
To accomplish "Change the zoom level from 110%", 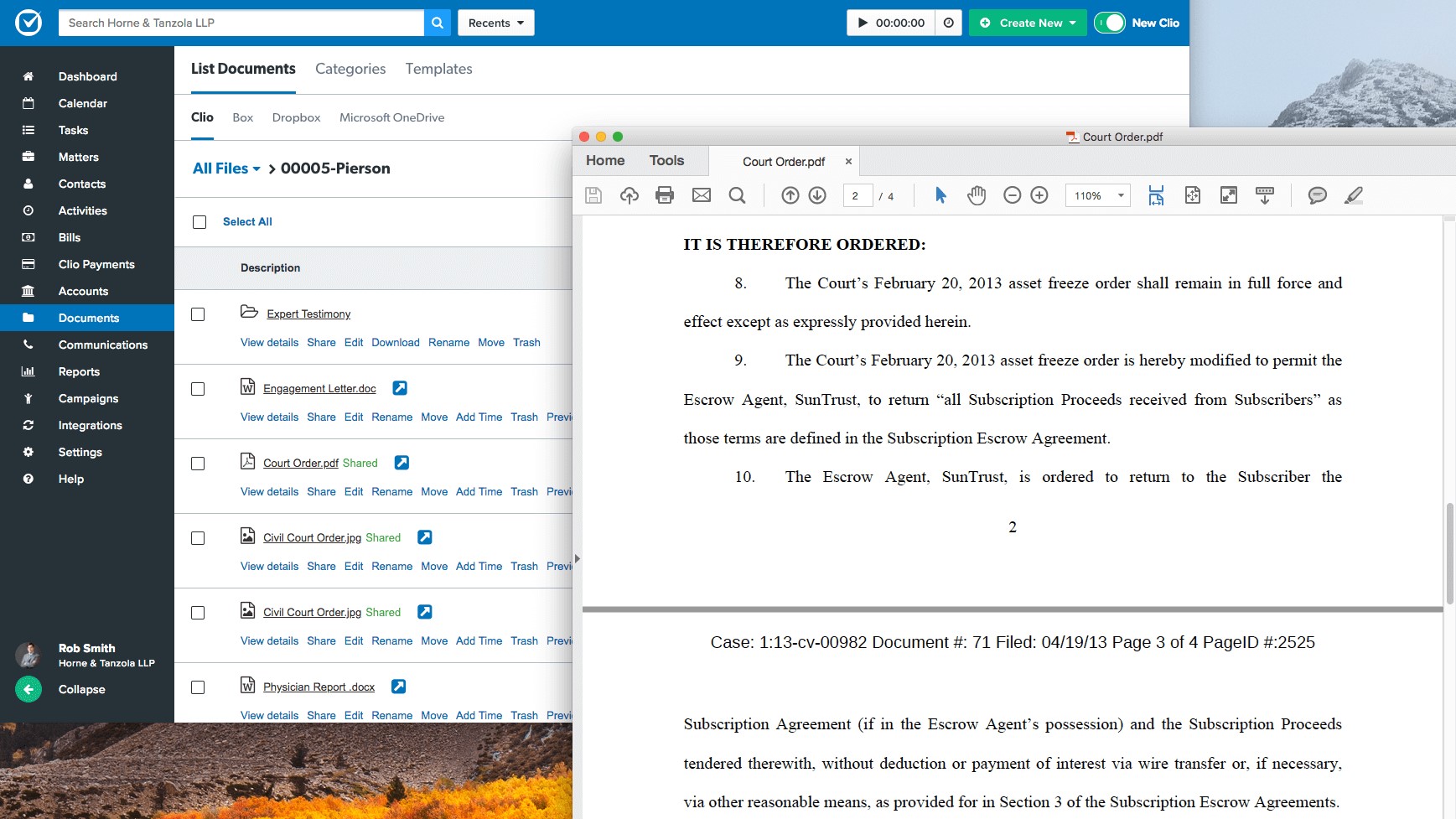I will point(1097,194).
